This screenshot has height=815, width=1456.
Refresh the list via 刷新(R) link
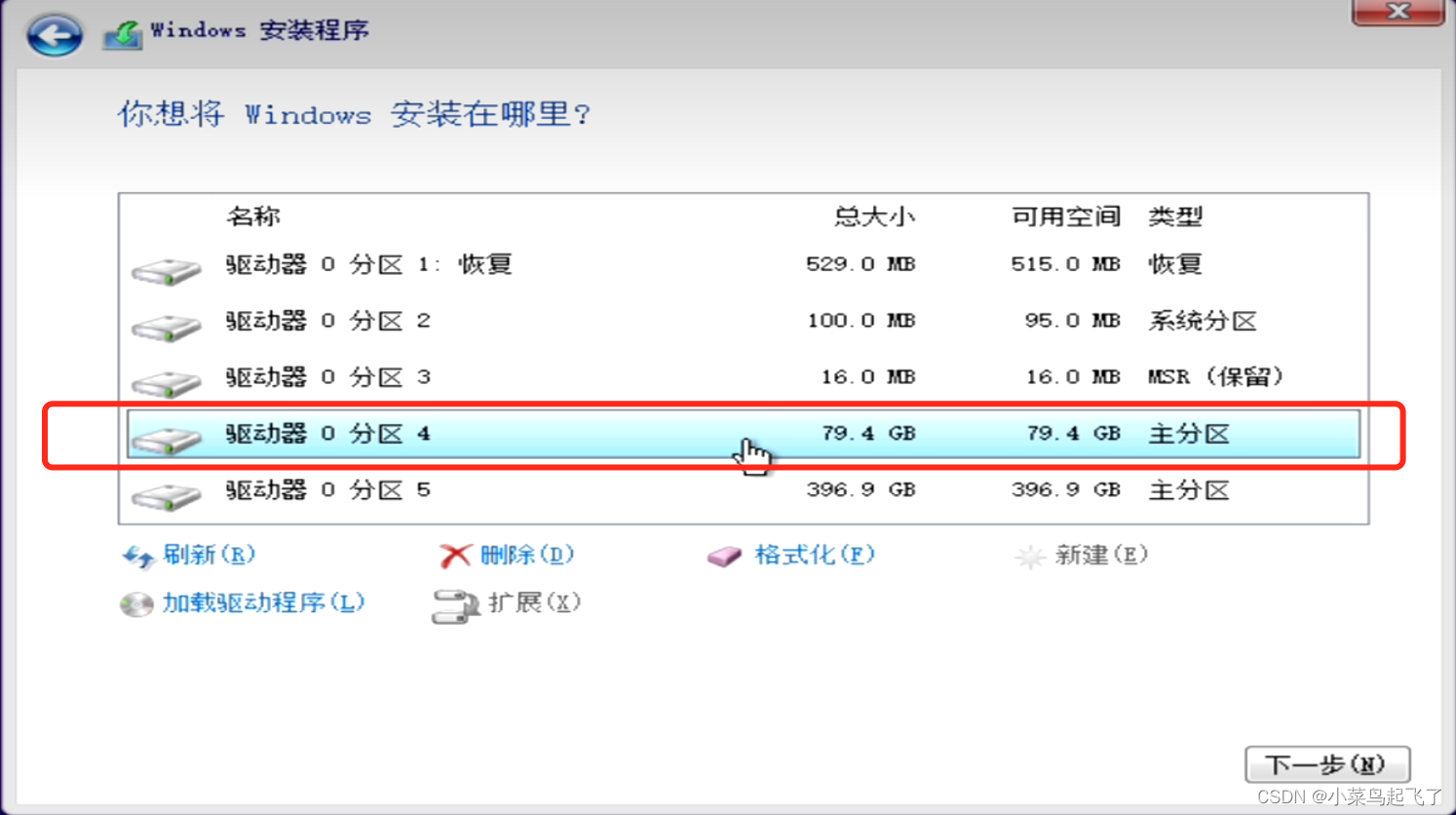[209, 555]
